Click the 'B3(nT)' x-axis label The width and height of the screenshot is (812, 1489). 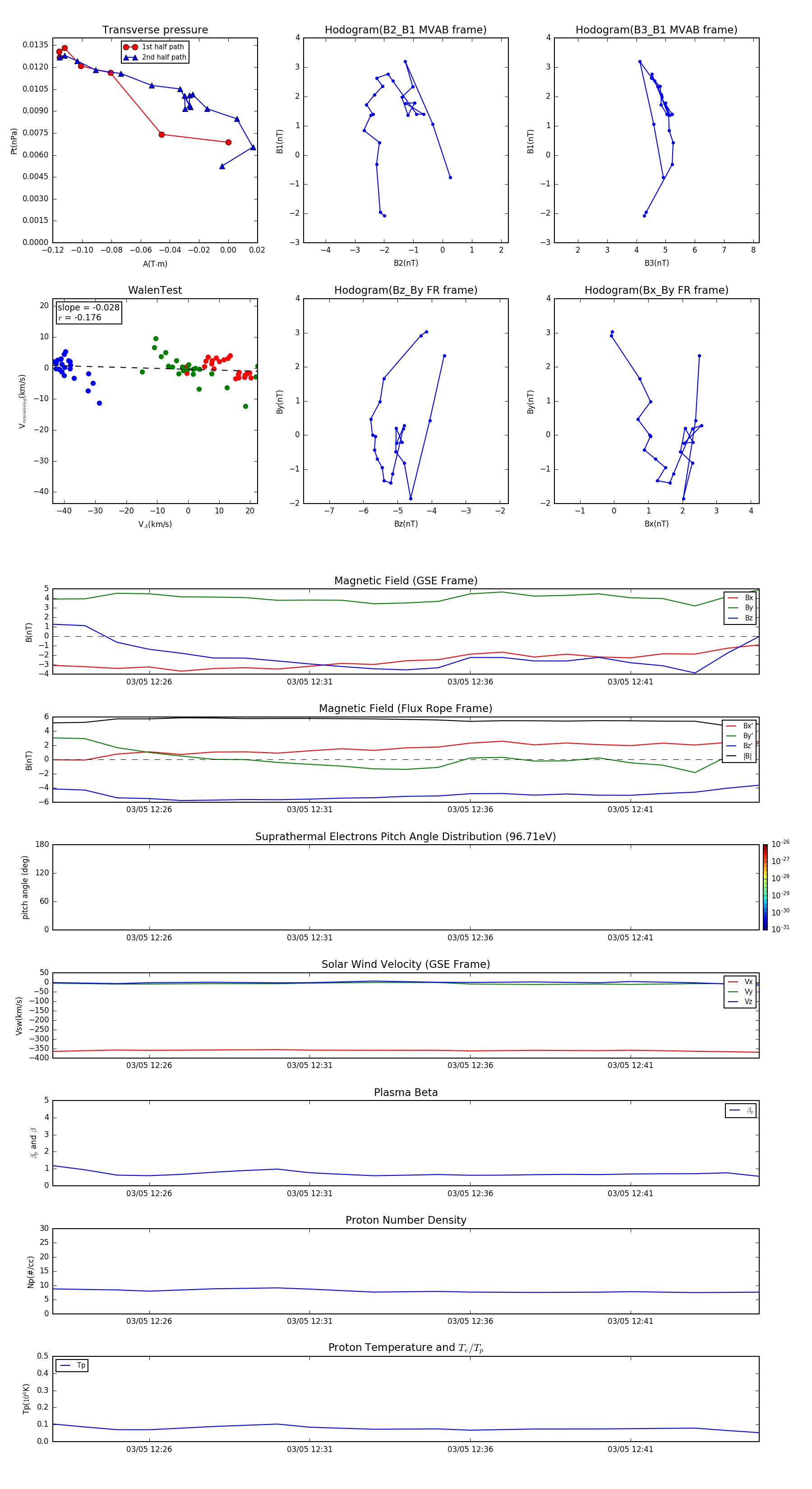(x=656, y=263)
